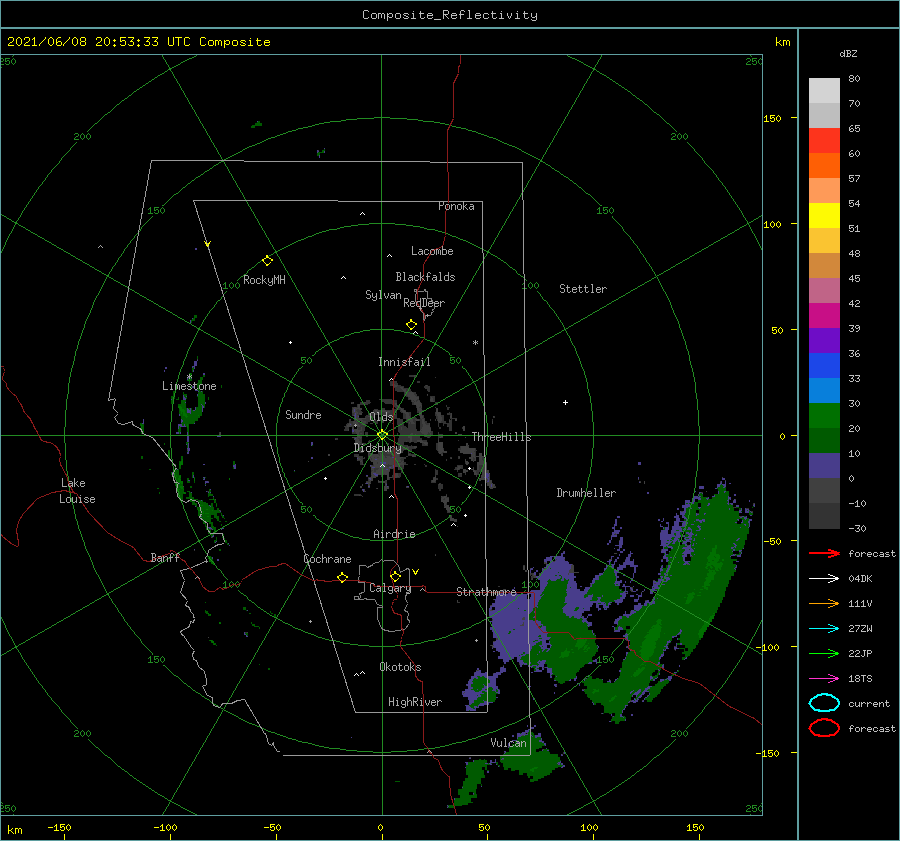
Task: Click the red 60-65 dBZ swatch
Action: click(x=824, y=141)
